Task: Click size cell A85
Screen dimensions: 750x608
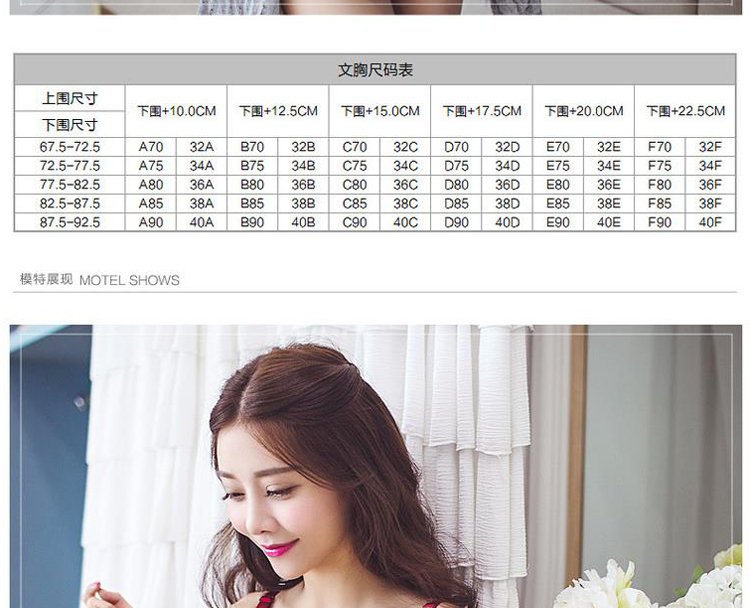Action: [x=151, y=204]
